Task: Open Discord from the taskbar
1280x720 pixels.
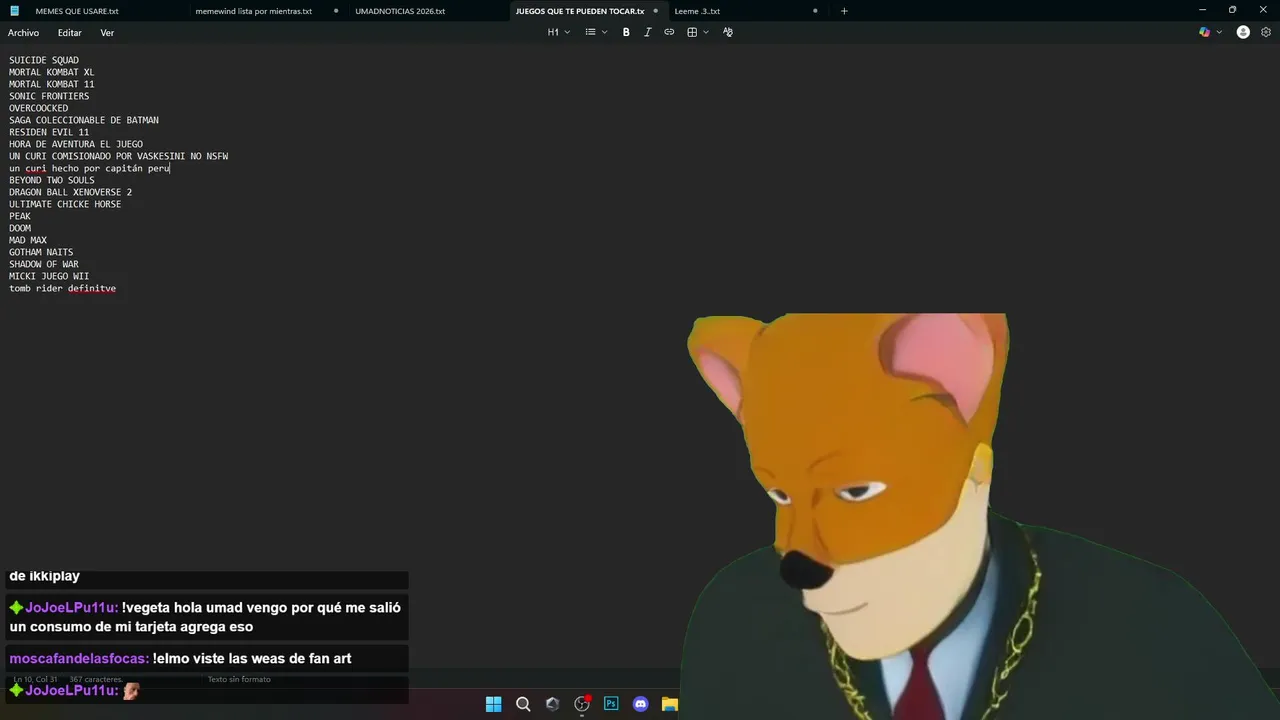Action: (641, 704)
